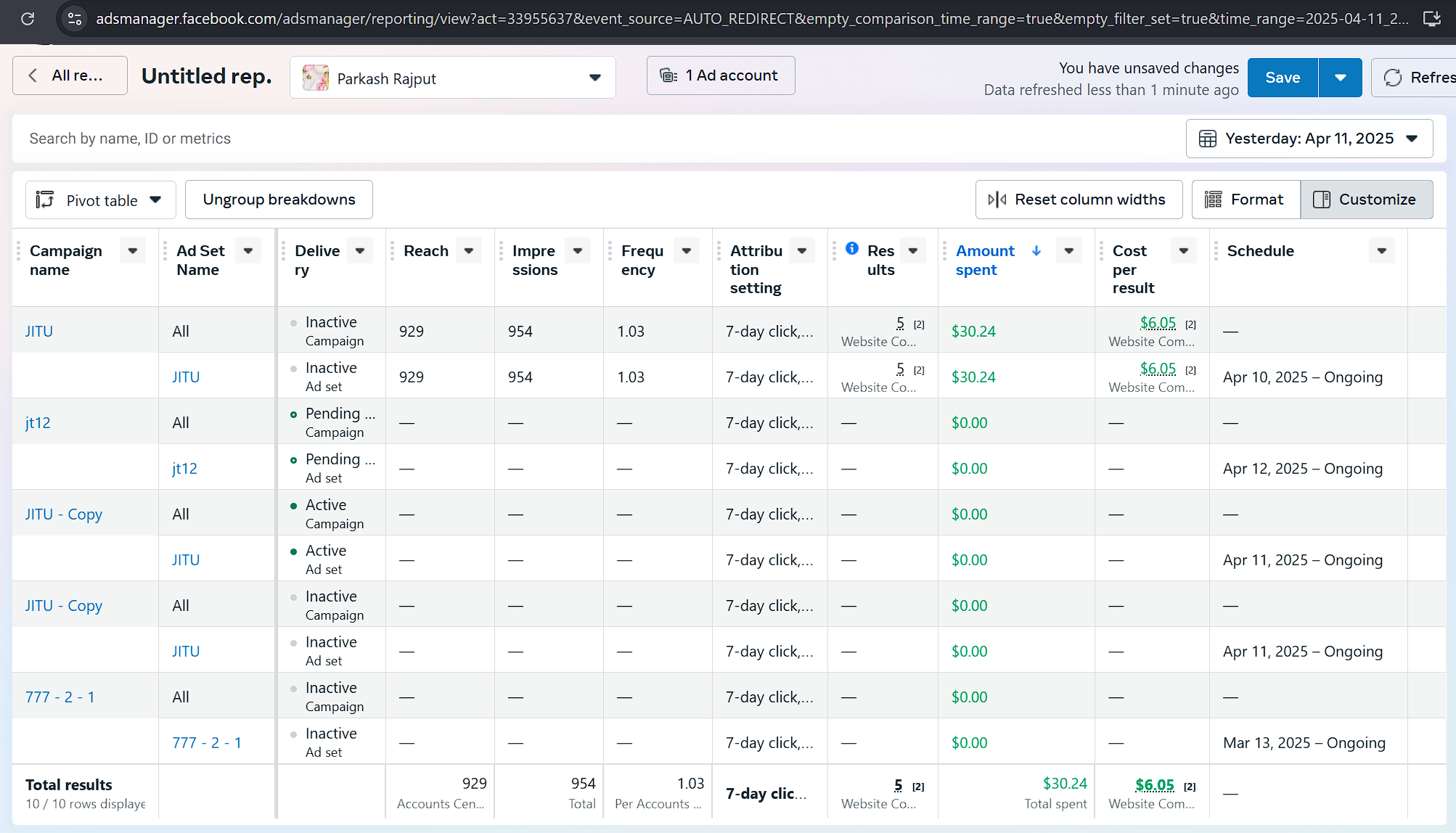Screen dimensions: 1456x833
Task: Open site information icon in address bar
Action: point(74,19)
